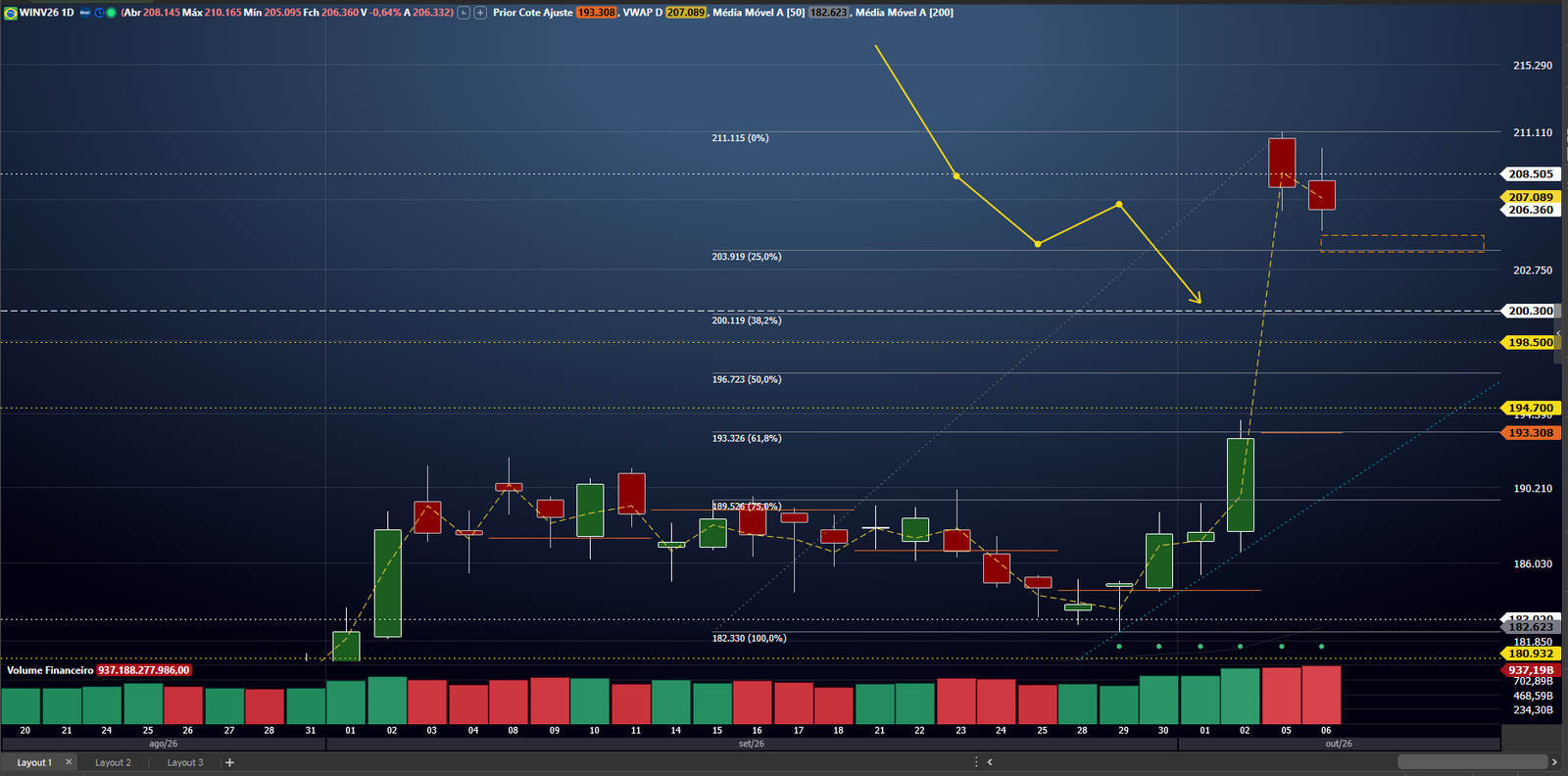Click the small collapse arrow on price axis
This screenshot has height=776, width=1568.
pyautogui.click(x=1558, y=334)
